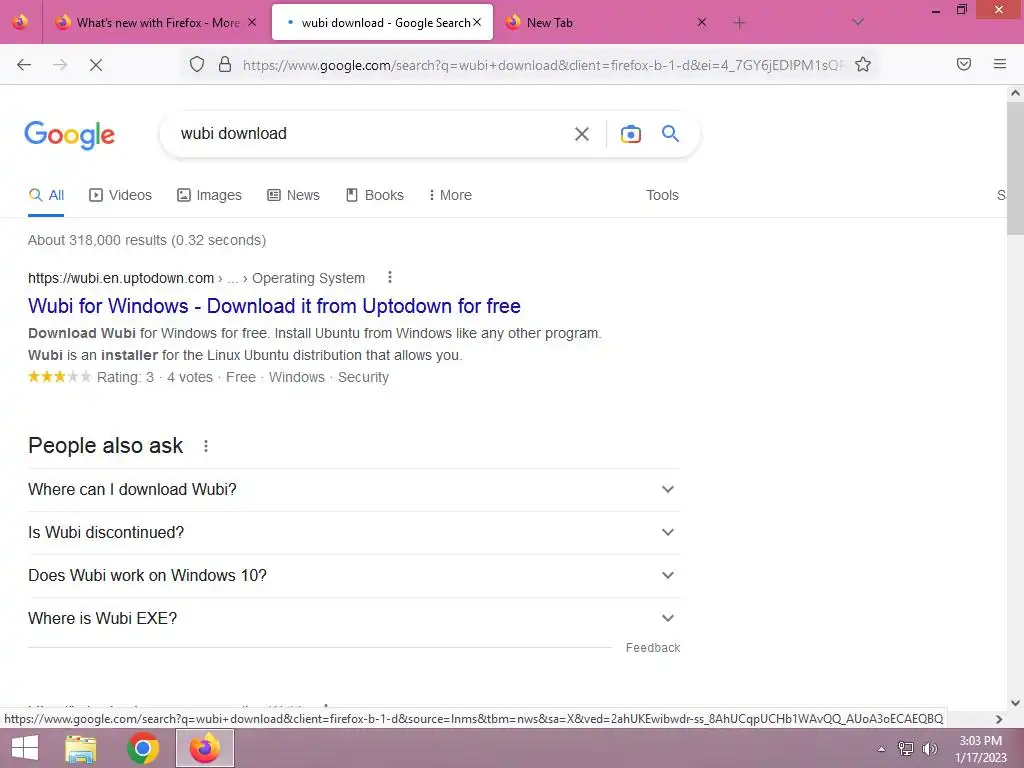1024x768 pixels.
Task: Click the Feedback link
Action: (652, 648)
